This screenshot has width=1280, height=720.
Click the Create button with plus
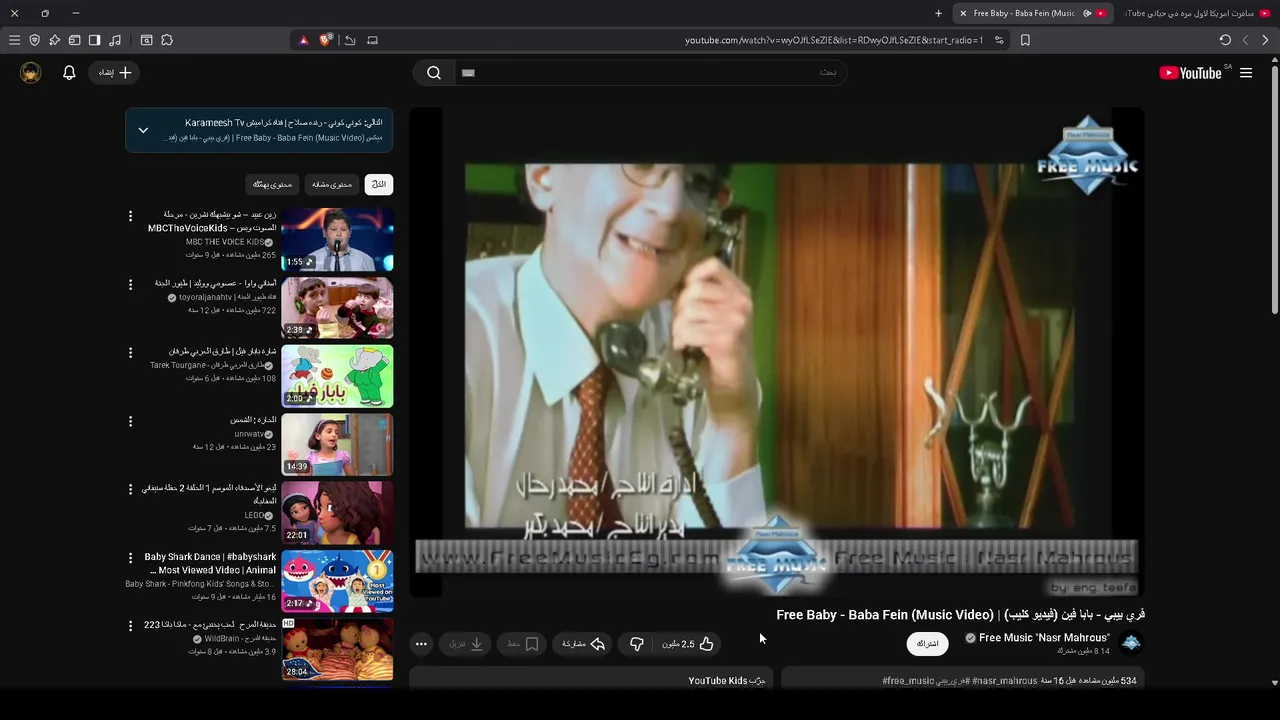[115, 73]
